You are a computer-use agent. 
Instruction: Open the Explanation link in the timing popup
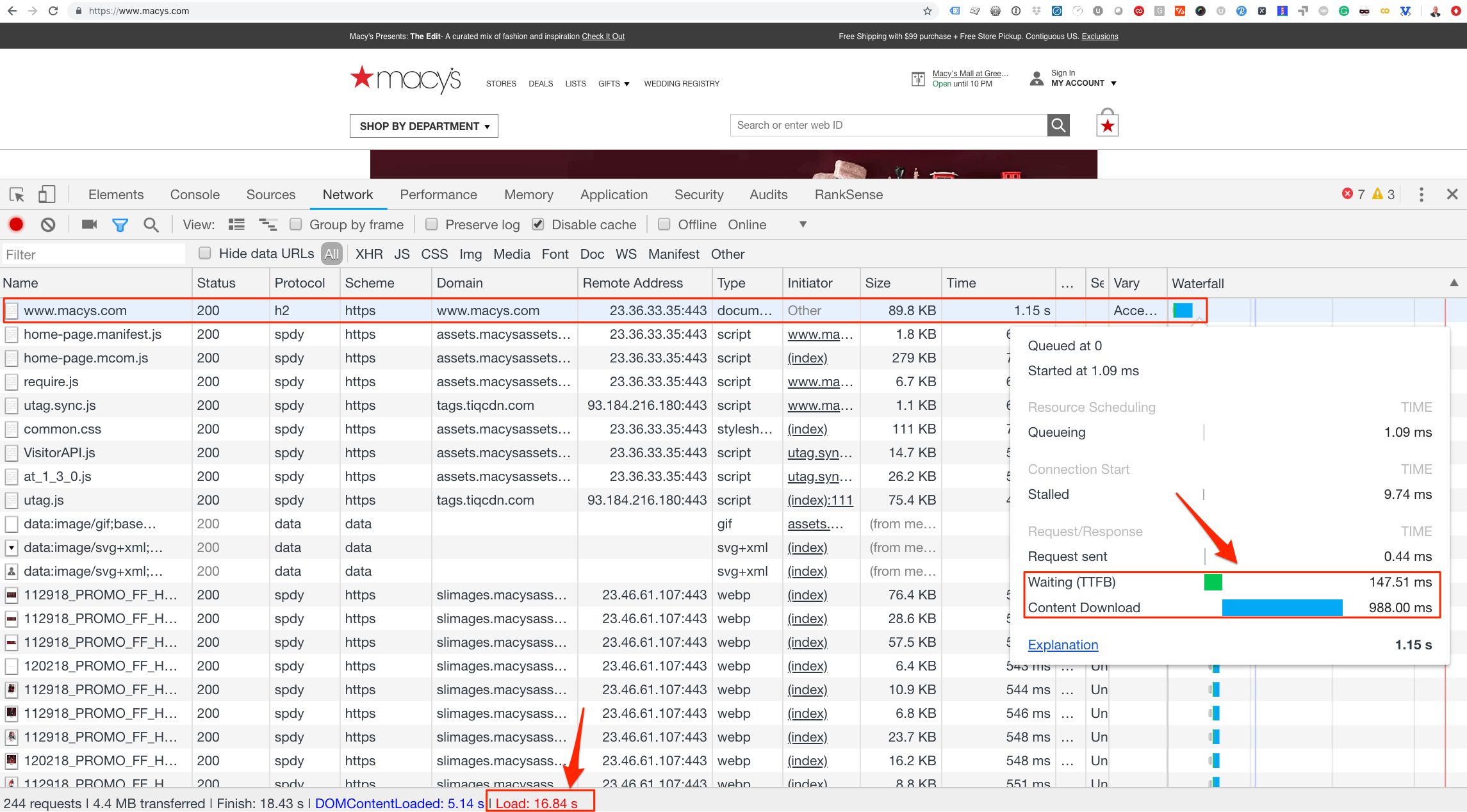pos(1063,645)
